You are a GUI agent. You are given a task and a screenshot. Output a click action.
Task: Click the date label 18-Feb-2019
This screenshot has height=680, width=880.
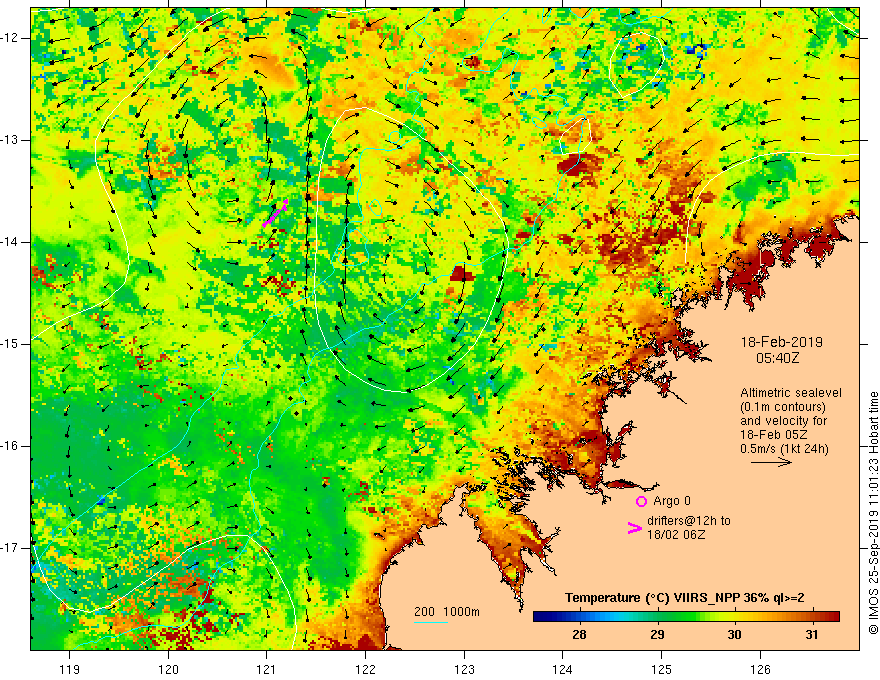[781, 342]
